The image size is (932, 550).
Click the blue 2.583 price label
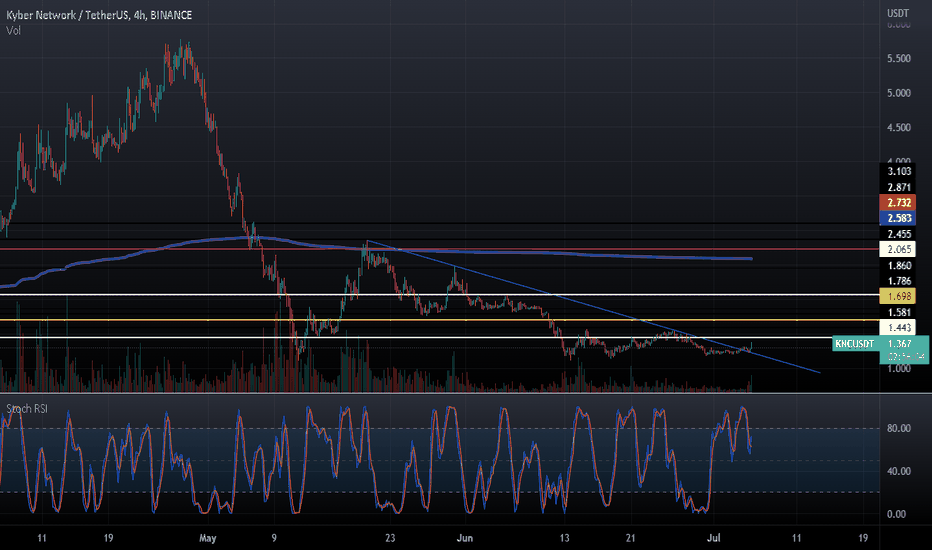coord(898,218)
